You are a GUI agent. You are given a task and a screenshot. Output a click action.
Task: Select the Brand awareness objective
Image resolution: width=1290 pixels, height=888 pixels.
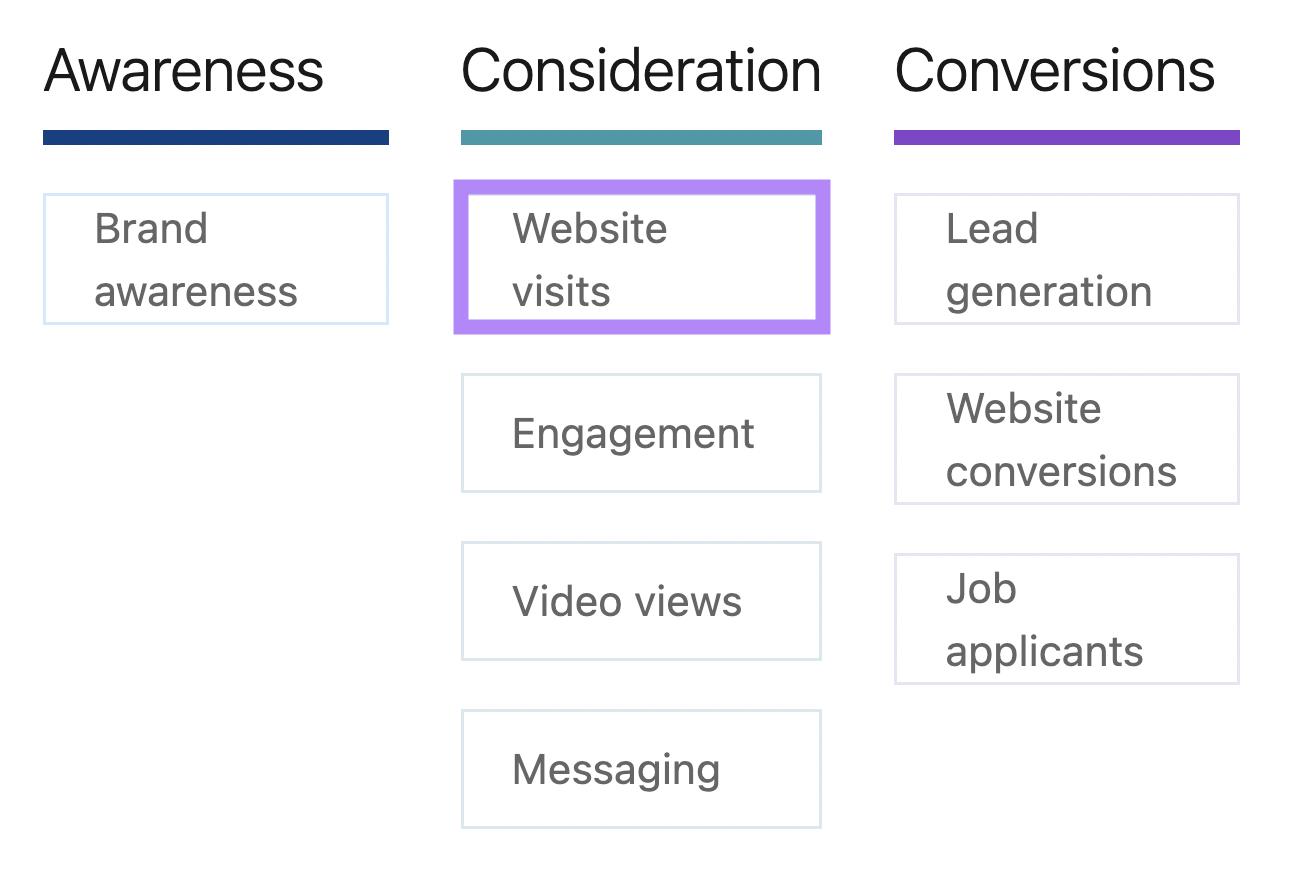click(215, 259)
